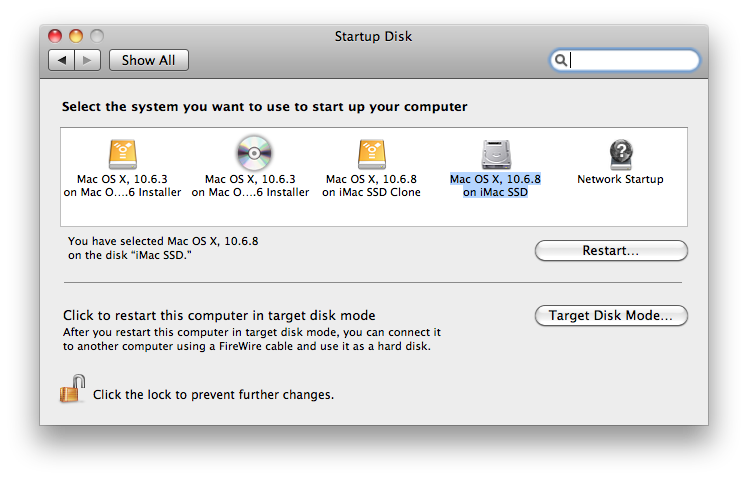Go forward with the right arrow button
The image size is (748, 480).
point(87,60)
